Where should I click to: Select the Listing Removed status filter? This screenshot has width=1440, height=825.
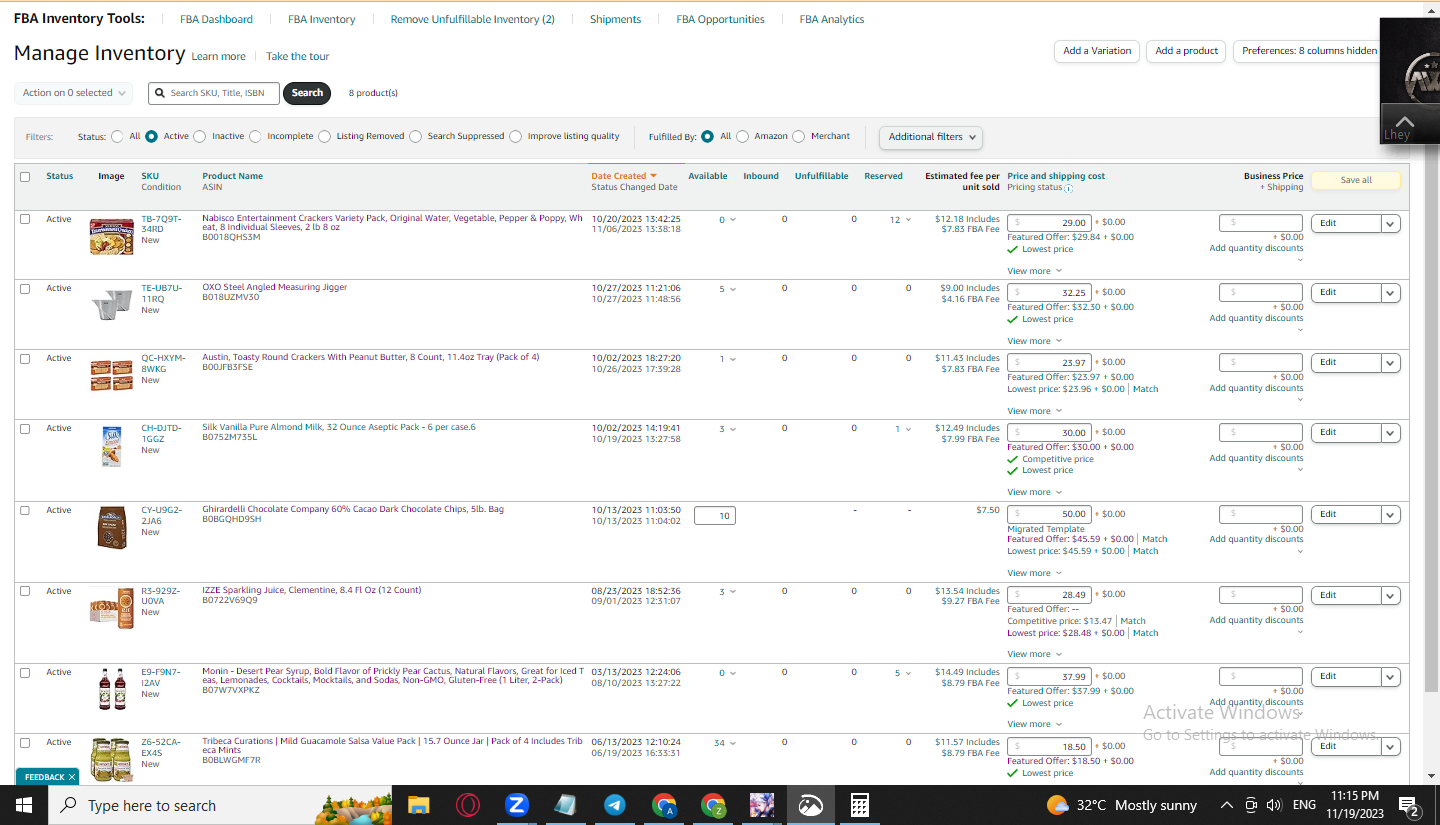tap(325, 136)
